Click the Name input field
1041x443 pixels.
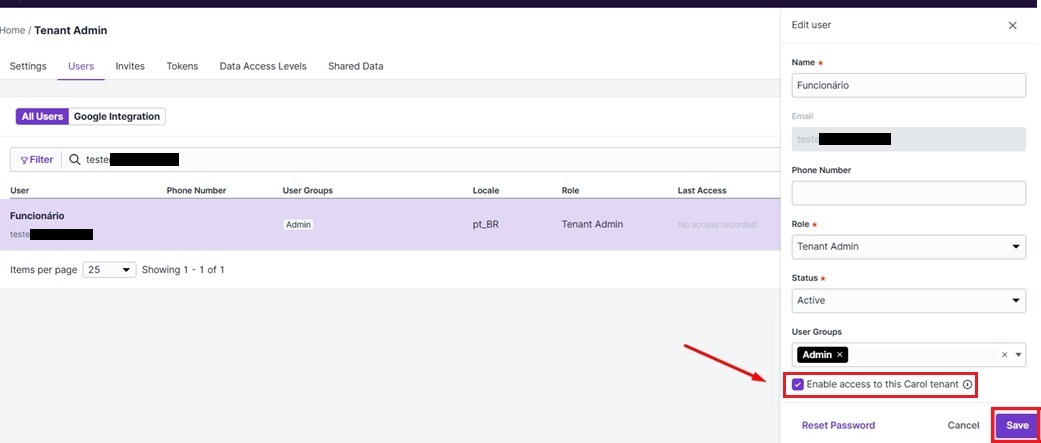pos(909,85)
